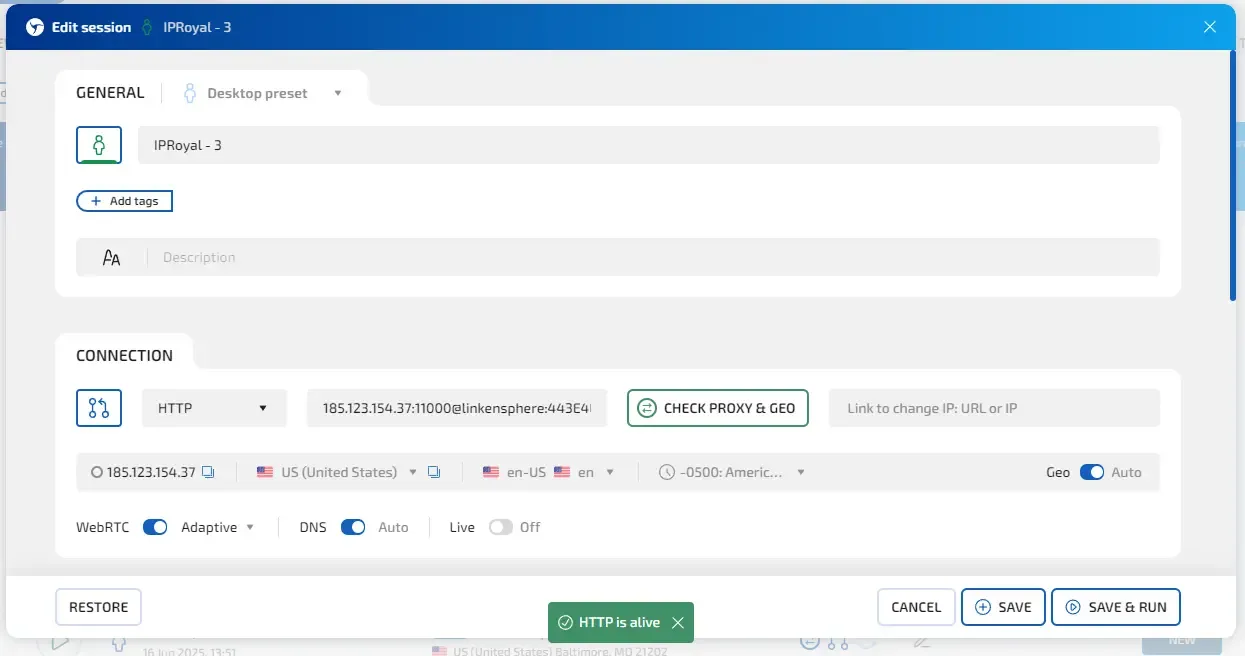This screenshot has width=1245, height=656.
Task: Click the Link to change IP input field
Action: (x=993, y=407)
